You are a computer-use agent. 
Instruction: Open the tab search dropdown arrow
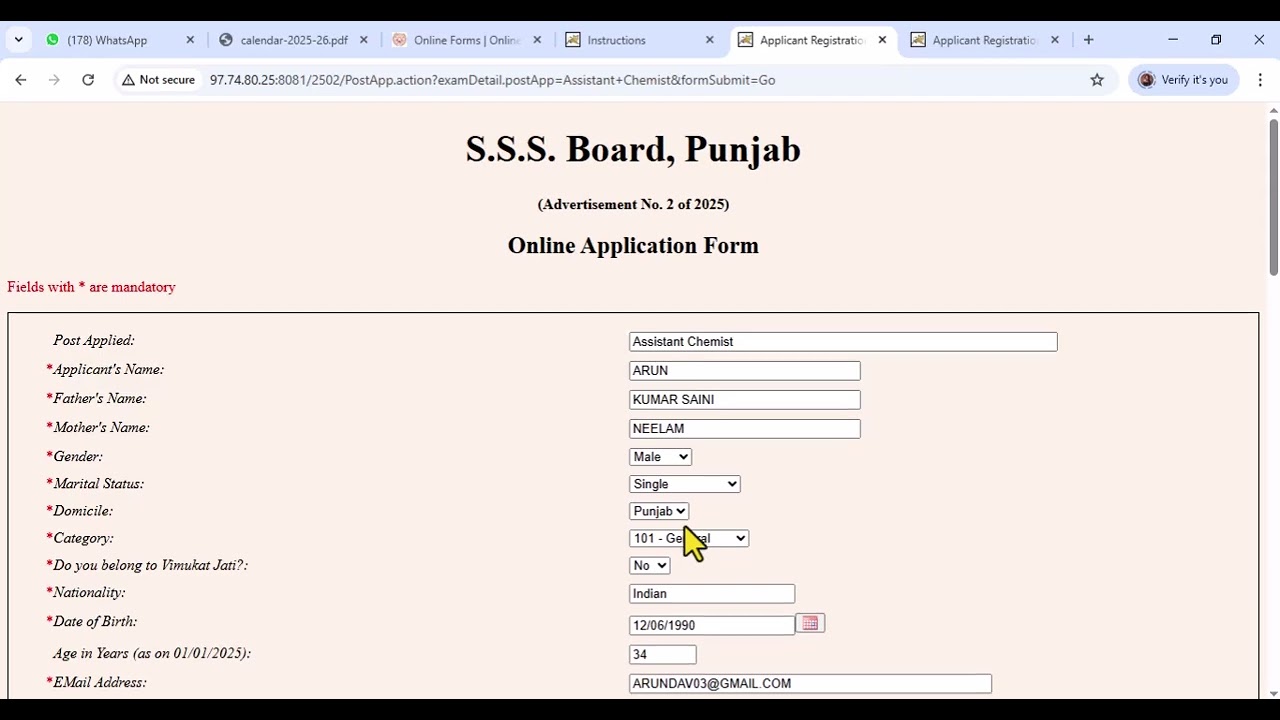click(18, 40)
